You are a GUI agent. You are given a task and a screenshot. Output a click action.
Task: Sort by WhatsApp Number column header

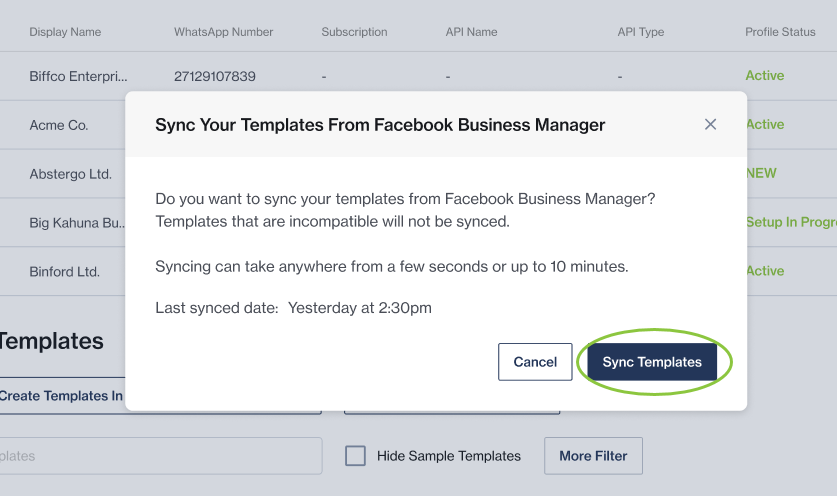point(223,32)
